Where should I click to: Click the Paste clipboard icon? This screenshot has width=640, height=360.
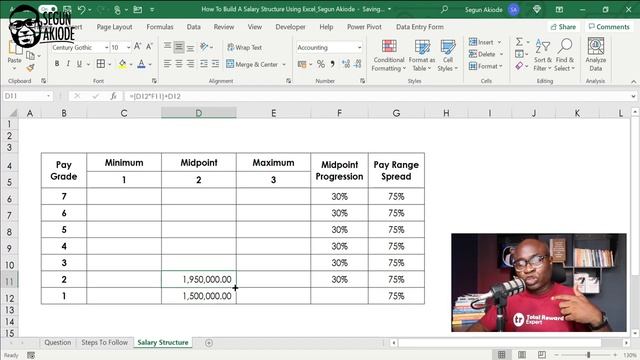point(15,48)
